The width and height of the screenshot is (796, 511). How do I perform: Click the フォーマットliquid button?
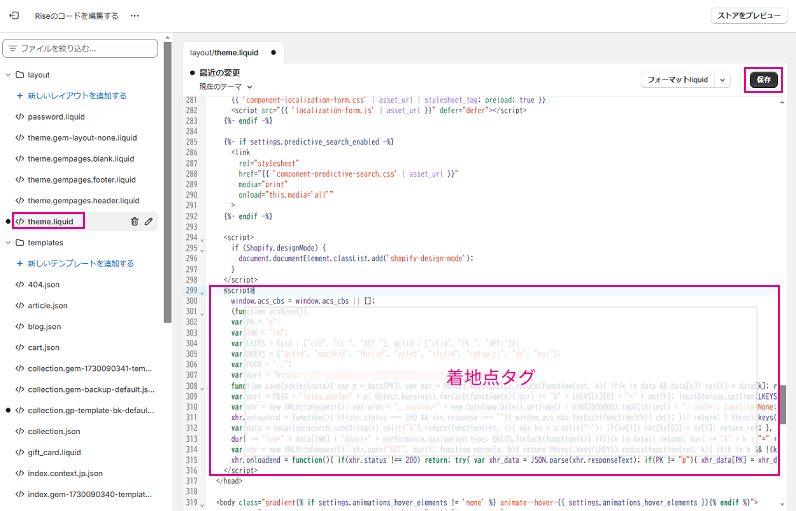(x=678, y=80)
